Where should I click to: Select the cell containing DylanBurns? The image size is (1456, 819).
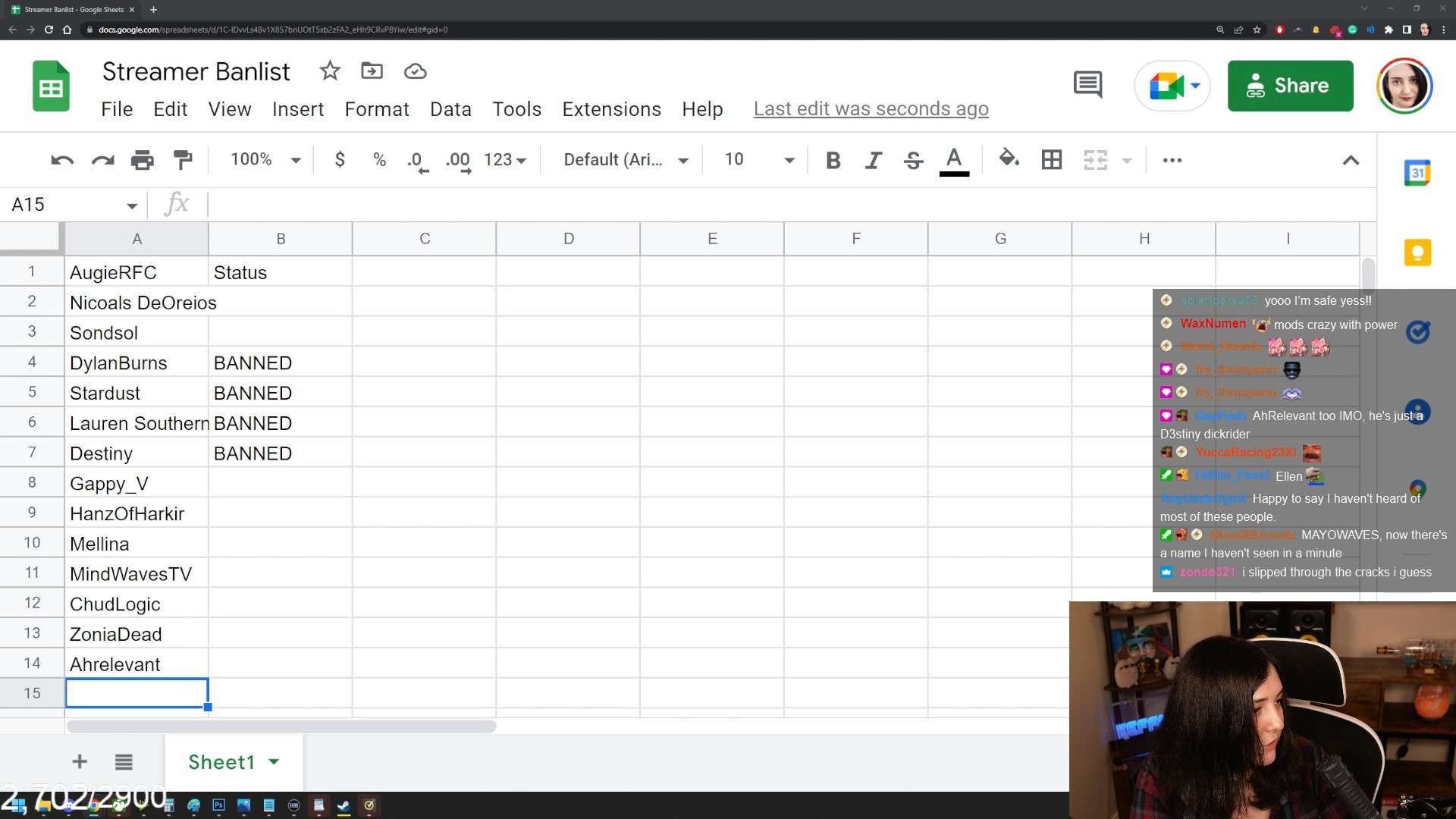136,362
